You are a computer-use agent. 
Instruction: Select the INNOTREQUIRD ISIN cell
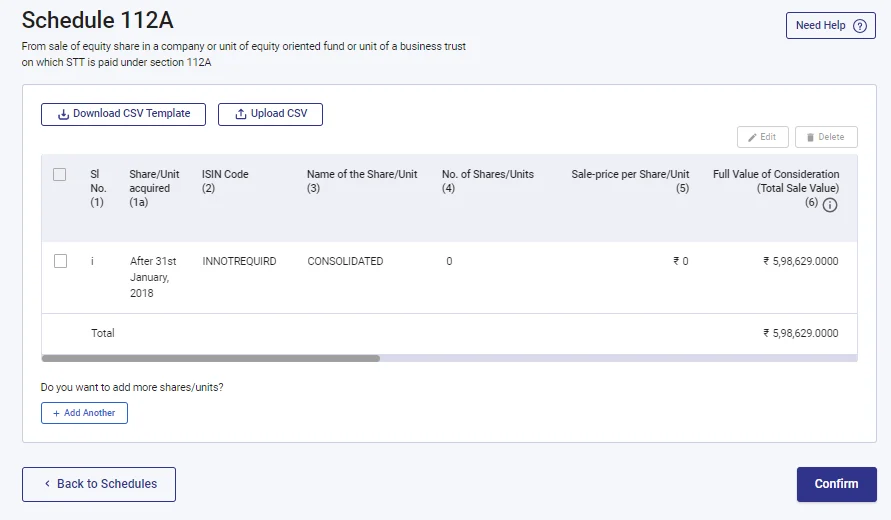pos(239,261)
